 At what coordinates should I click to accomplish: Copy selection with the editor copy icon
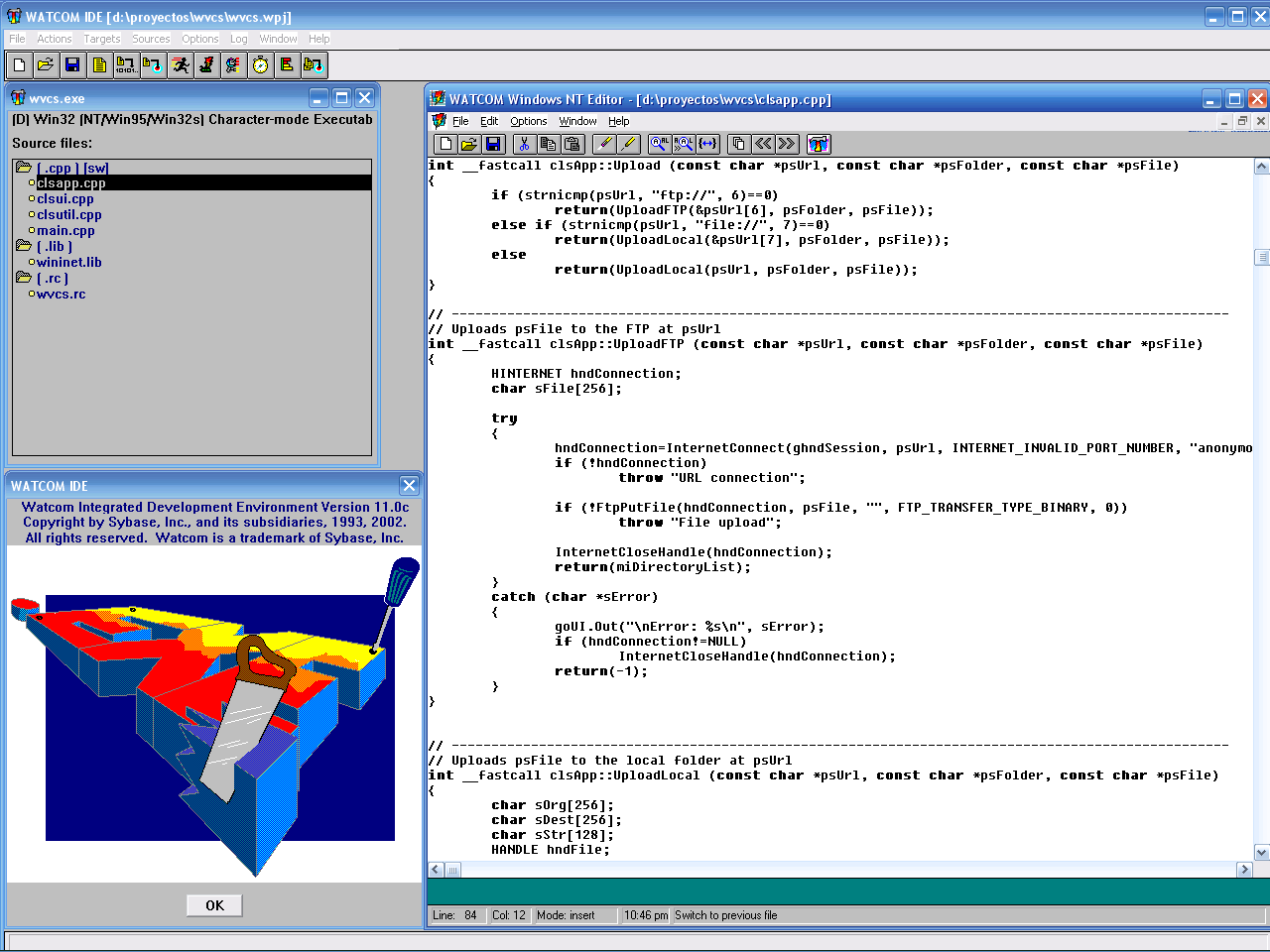[549, 144]
